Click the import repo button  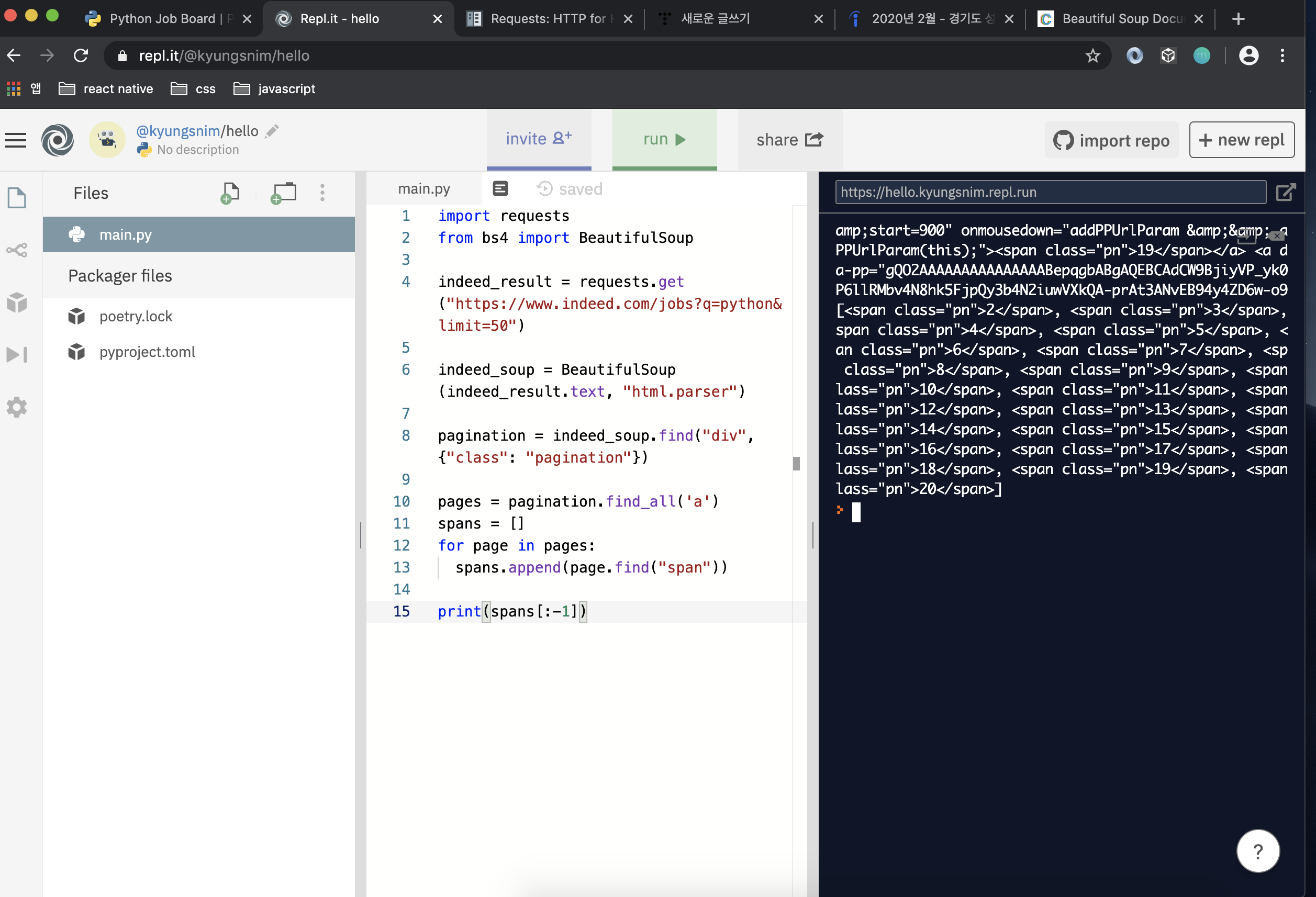1111,140
